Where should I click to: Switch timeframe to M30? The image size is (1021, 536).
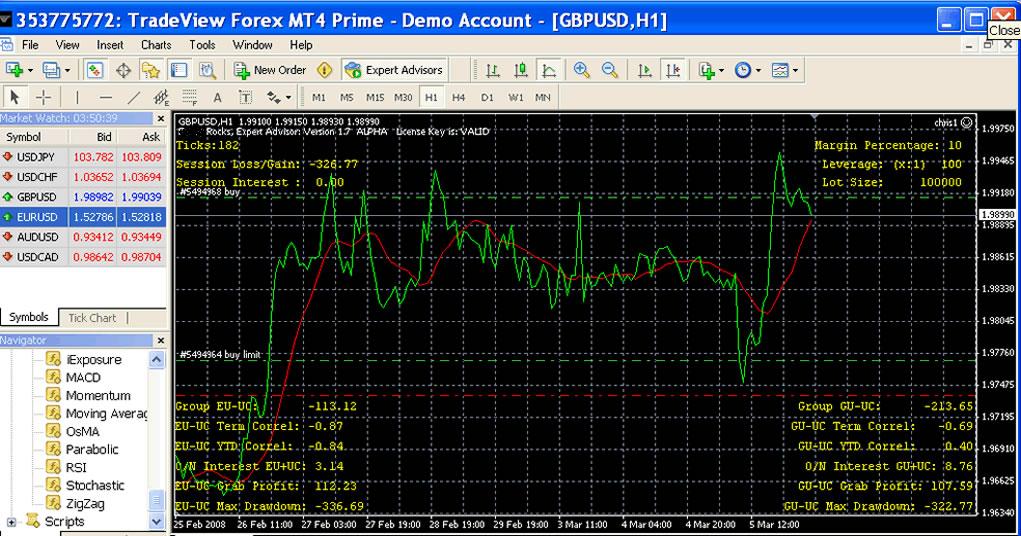coord(403,98)
